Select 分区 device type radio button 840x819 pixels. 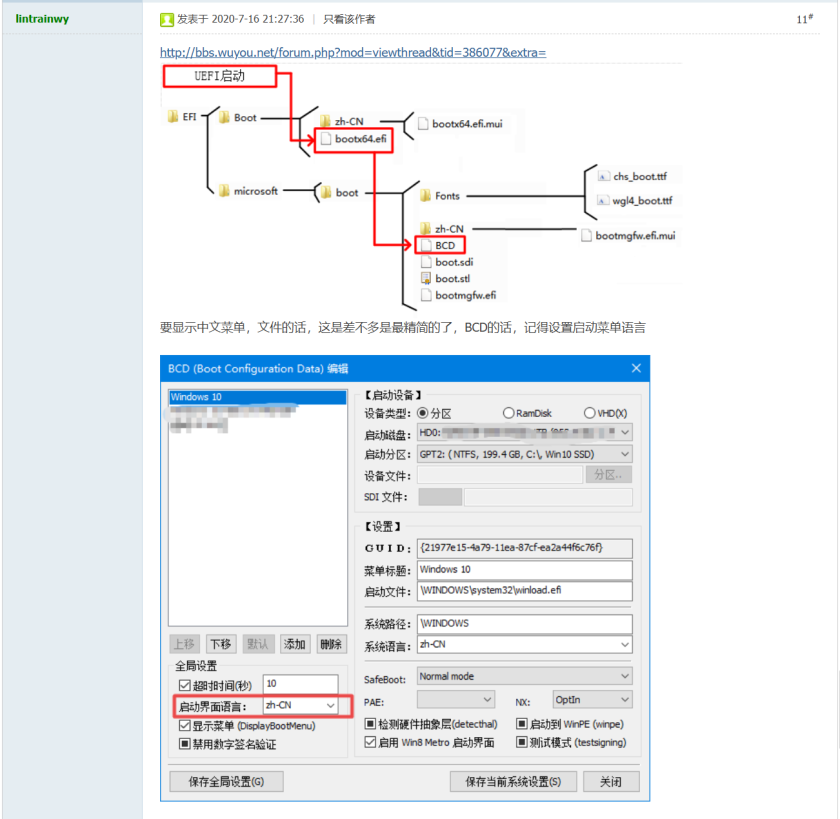point(423,413)
